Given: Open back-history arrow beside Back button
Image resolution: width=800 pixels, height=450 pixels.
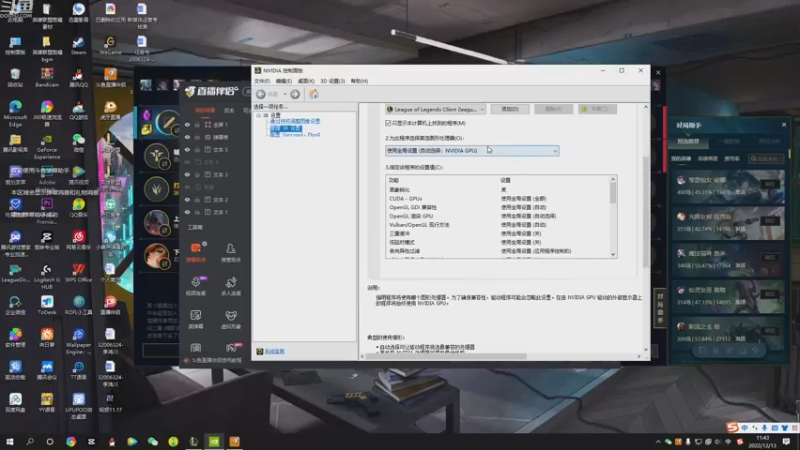Looking at the screenshot, I should point(285,94).
